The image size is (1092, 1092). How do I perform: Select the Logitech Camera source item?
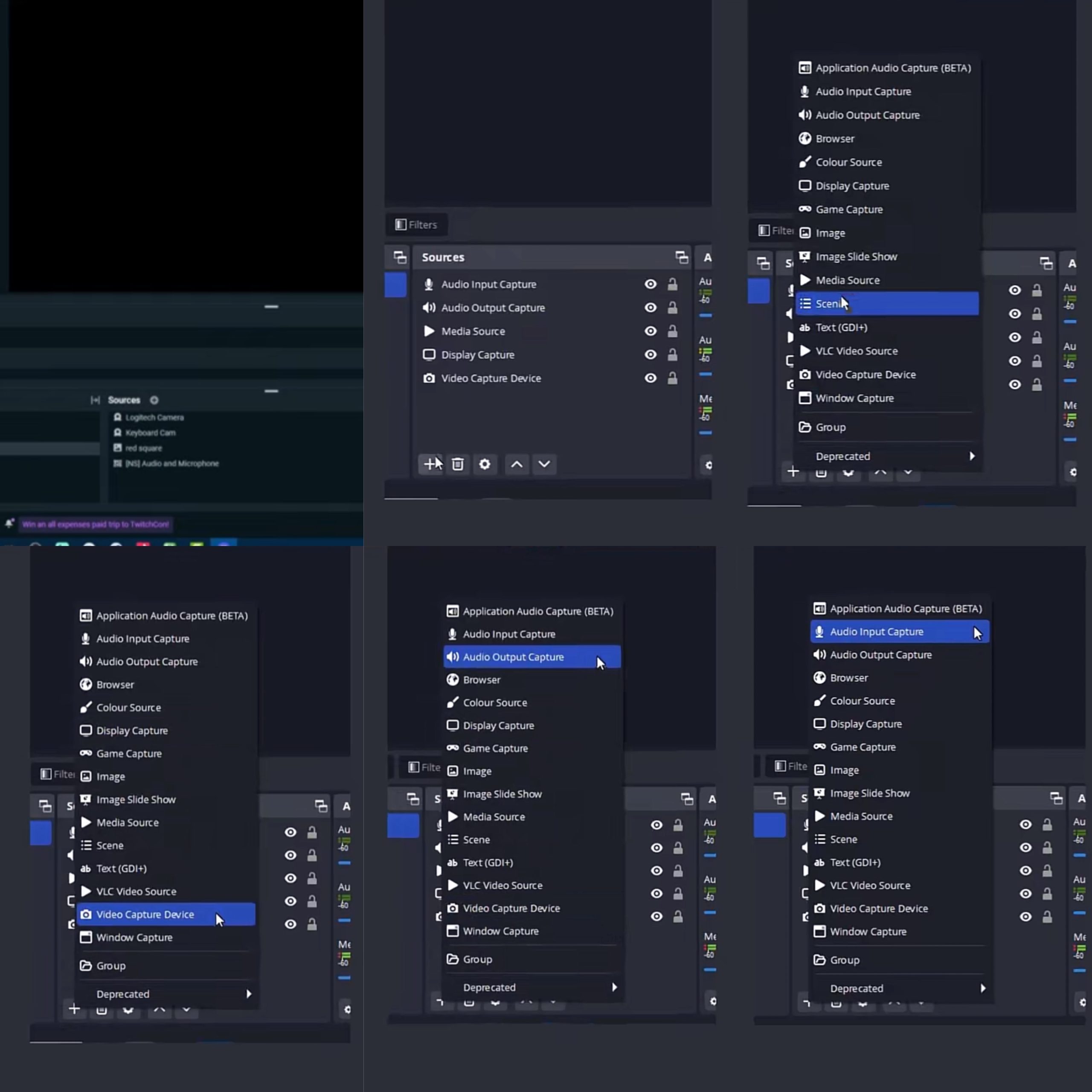pos(154,418)
